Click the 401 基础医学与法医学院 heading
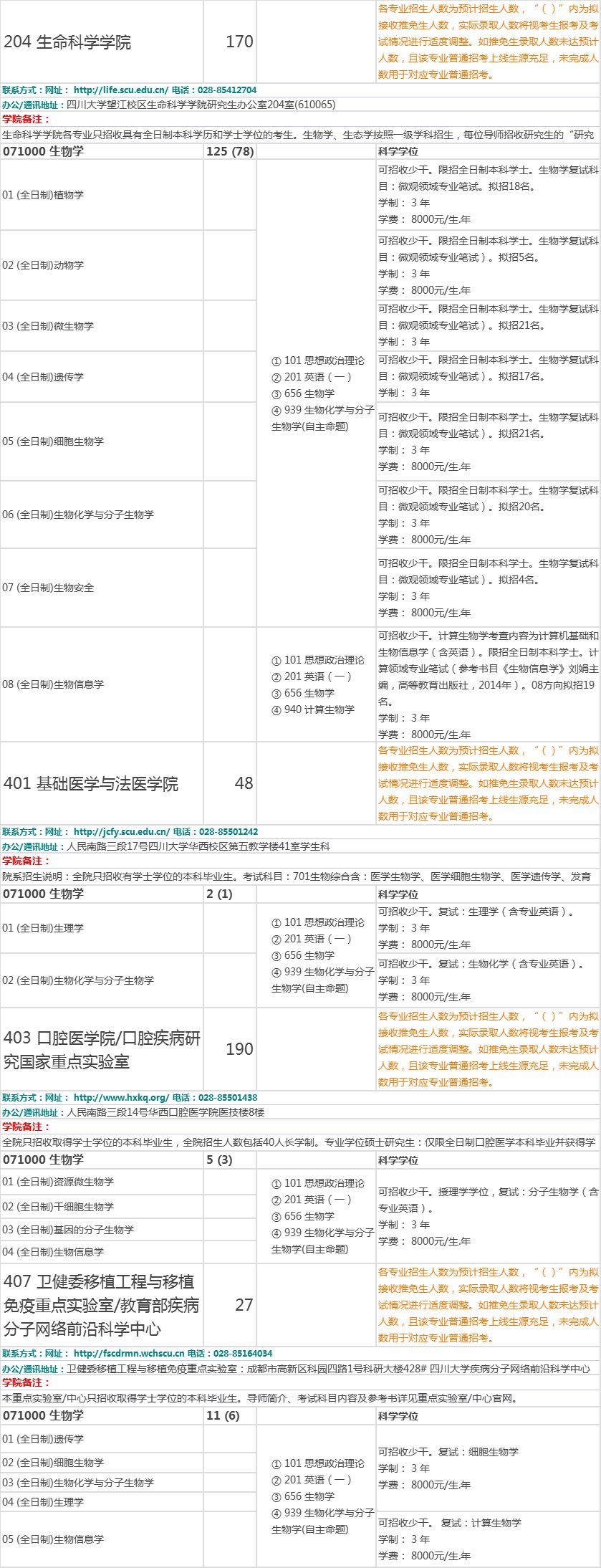 [x=91, y=783]
